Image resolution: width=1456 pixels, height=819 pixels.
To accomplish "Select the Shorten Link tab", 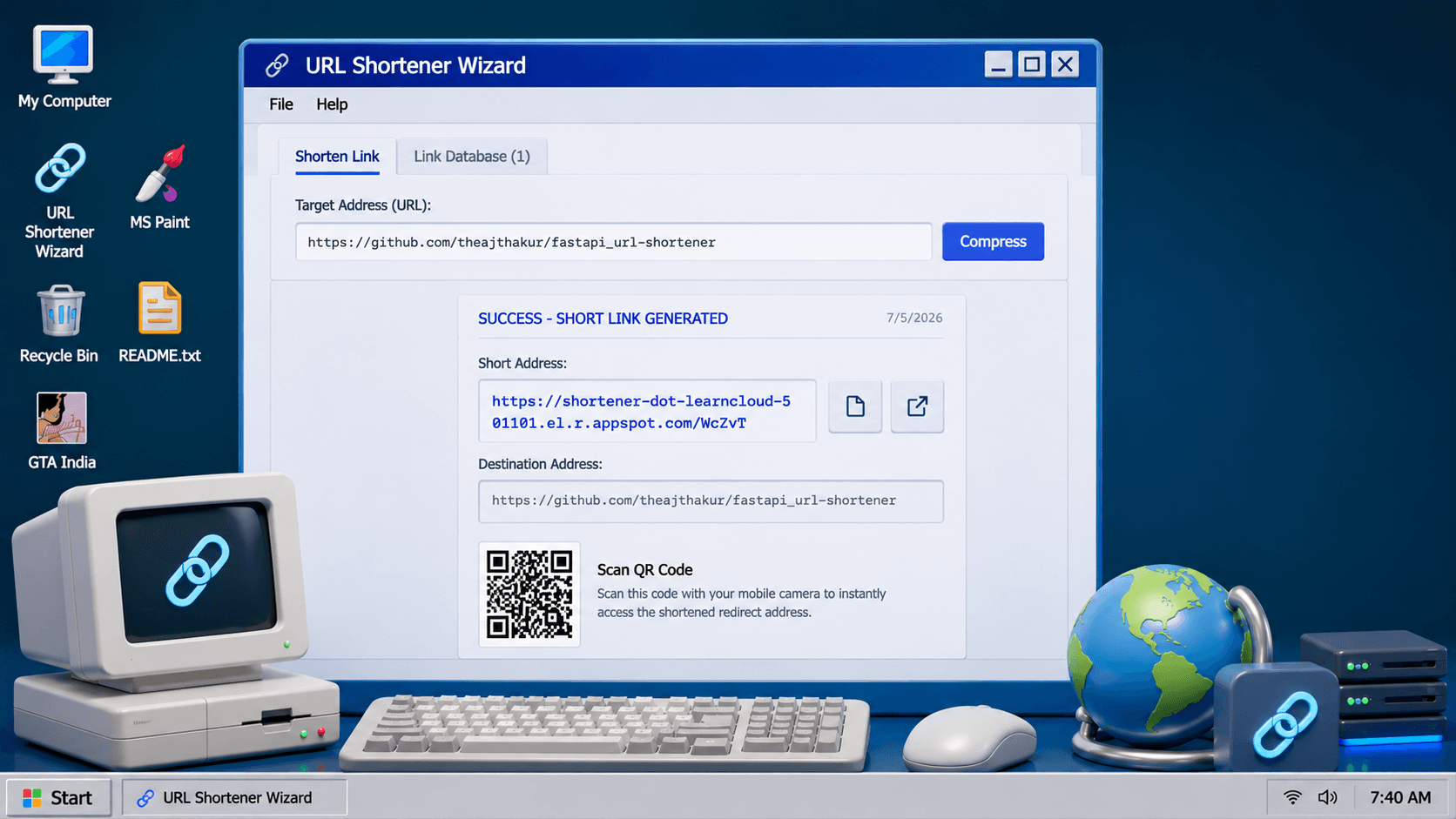I will 337,157.
